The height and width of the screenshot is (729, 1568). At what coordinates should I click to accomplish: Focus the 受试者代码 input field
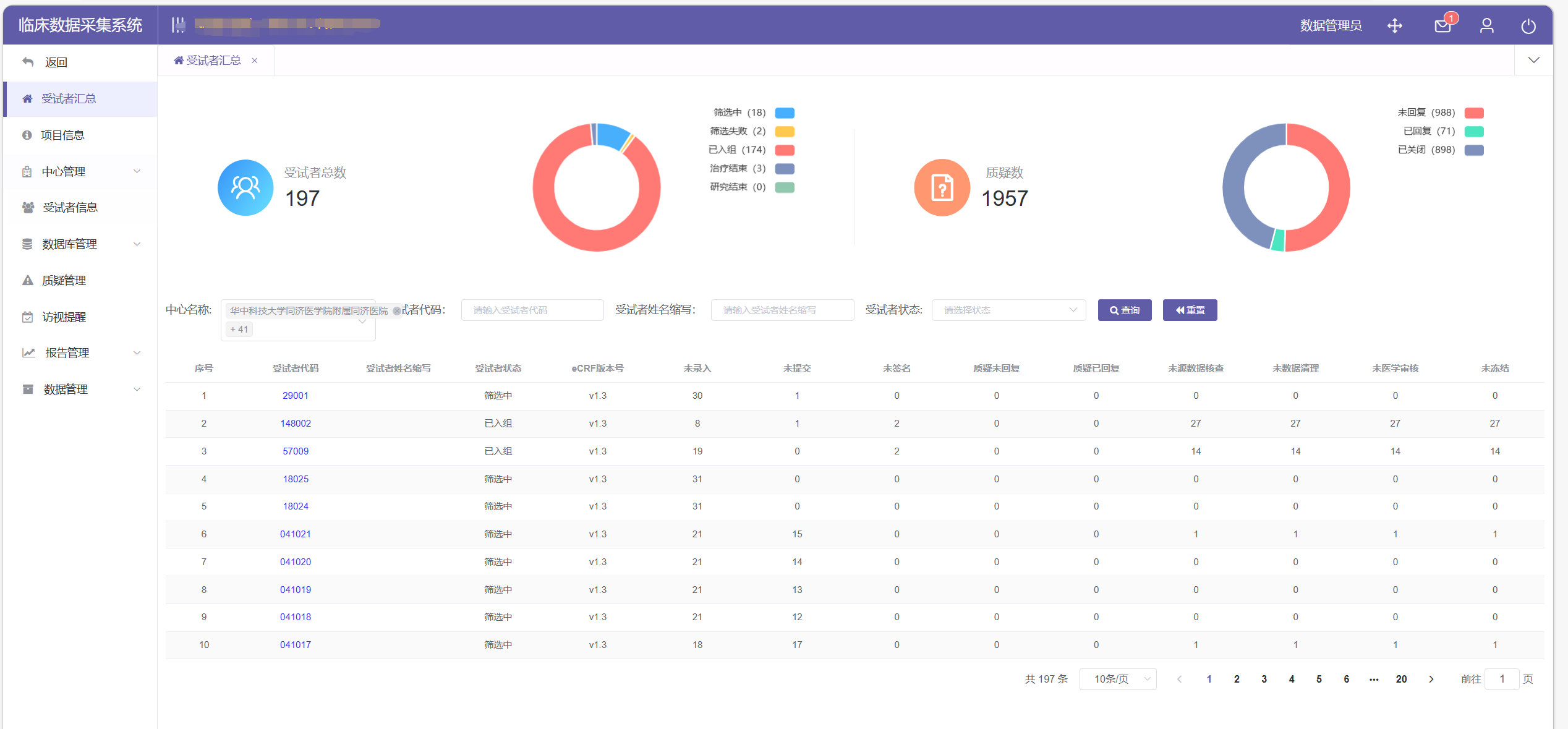point(532,310)
